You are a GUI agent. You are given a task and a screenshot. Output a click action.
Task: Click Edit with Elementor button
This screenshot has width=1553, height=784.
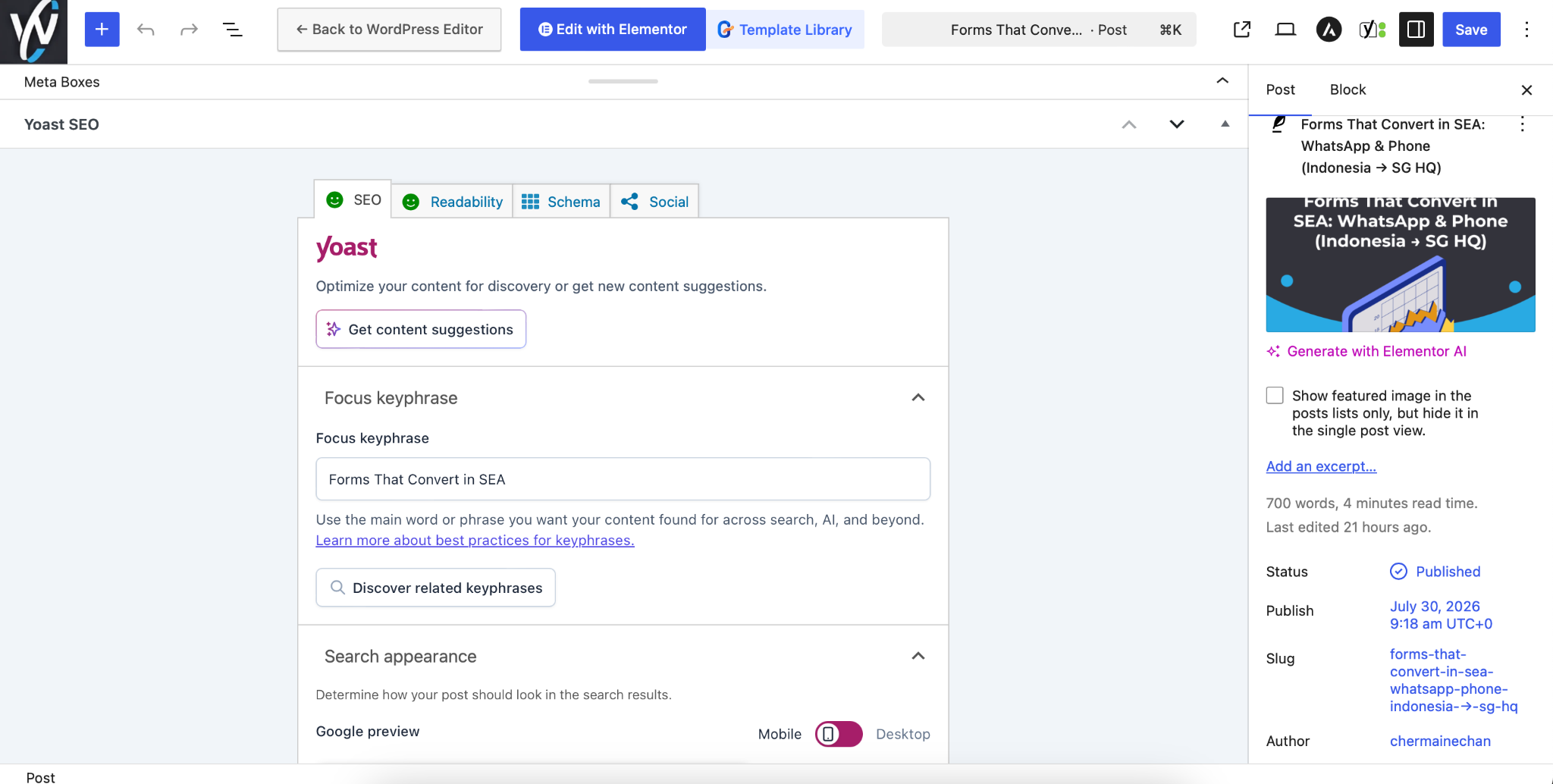[613, 30]
